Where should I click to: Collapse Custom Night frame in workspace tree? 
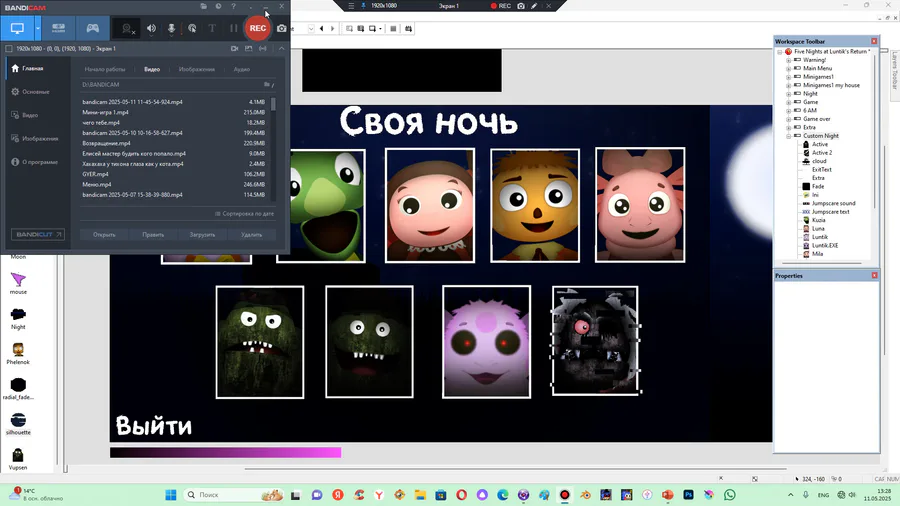pos(789,136)
